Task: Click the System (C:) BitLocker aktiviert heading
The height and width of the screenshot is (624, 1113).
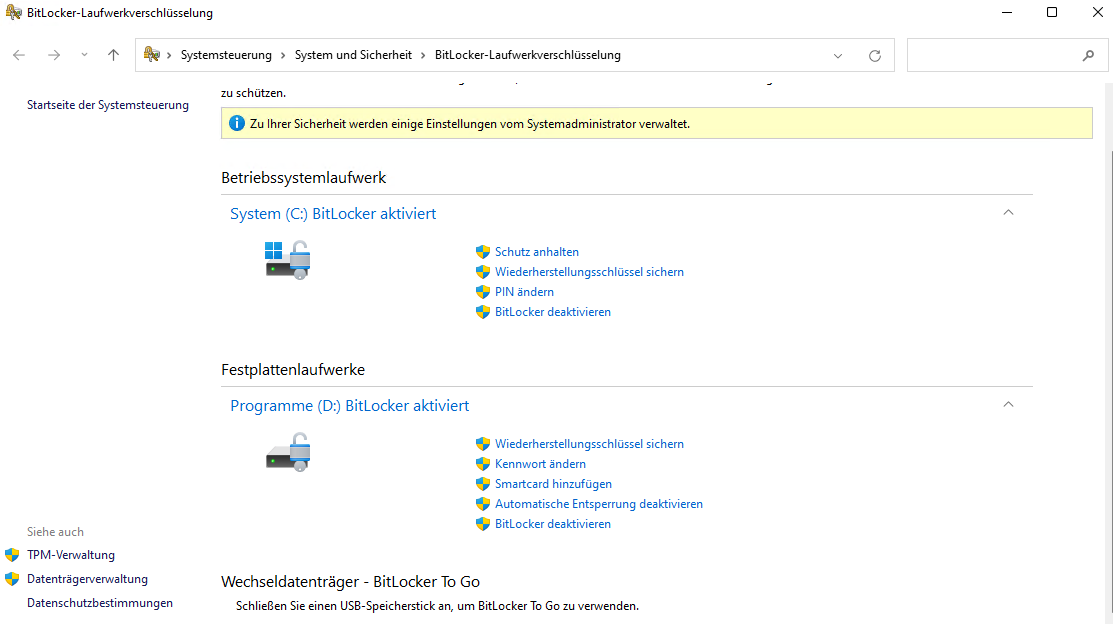Action: point(333,214)
